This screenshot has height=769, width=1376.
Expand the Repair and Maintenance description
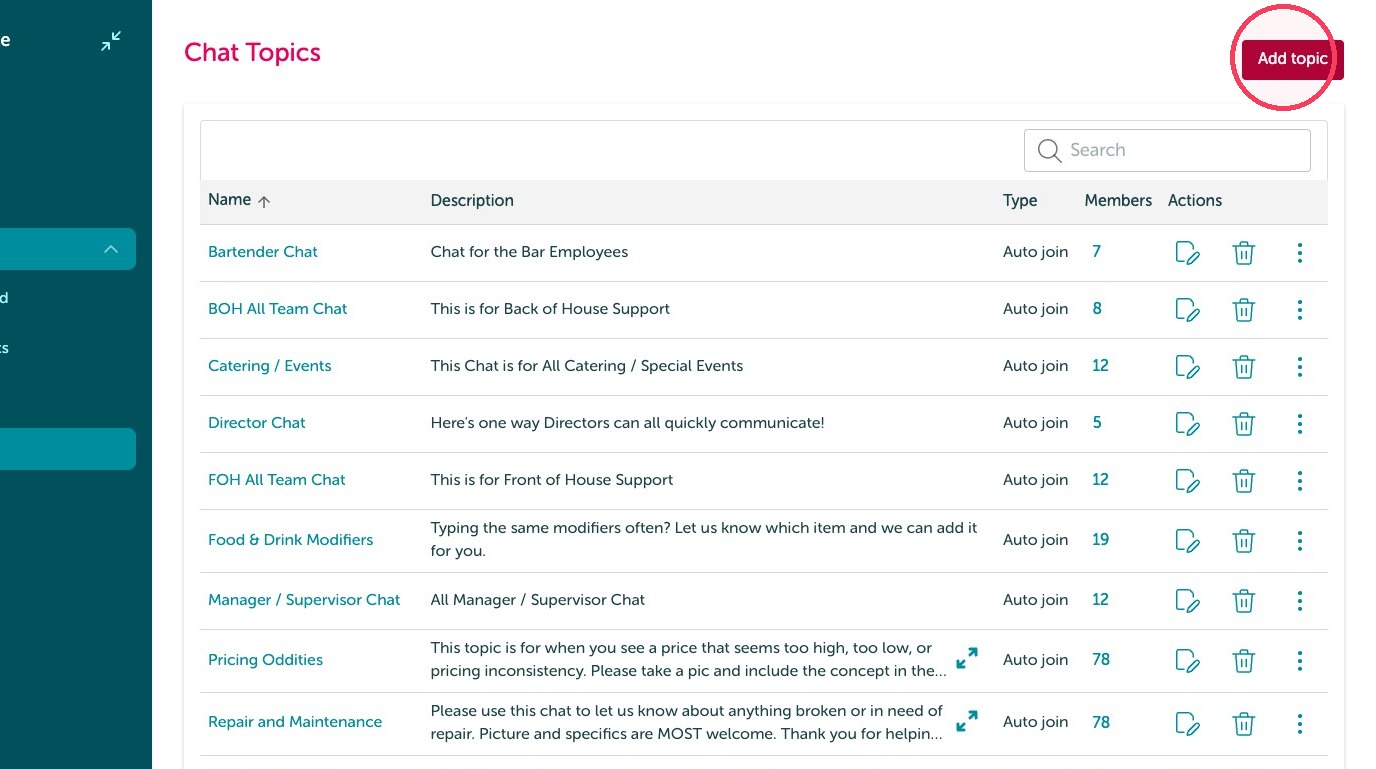point(967,720)
